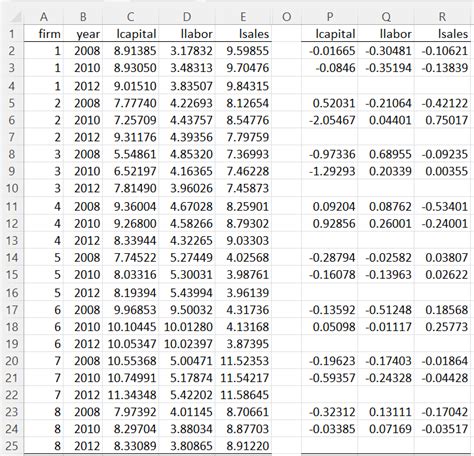Click 'lcapital' header in column P
Viewport: 474px width, 456px height.
(x=329, y=34)
